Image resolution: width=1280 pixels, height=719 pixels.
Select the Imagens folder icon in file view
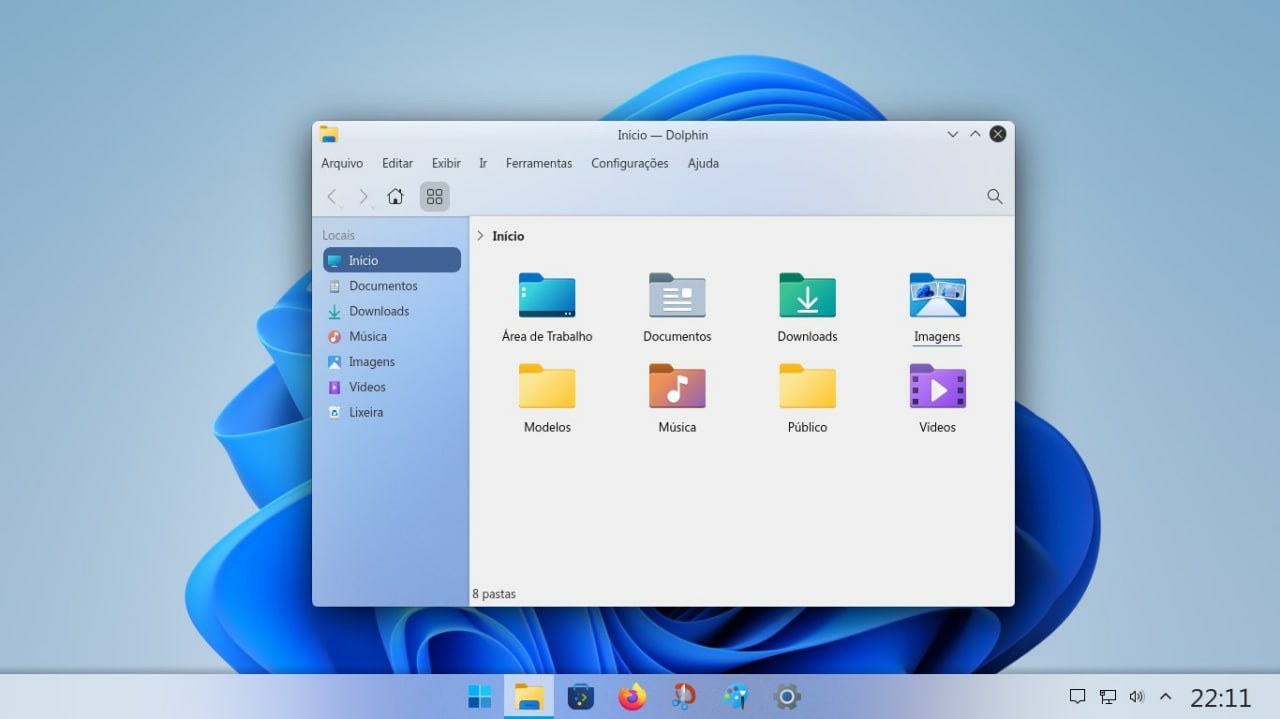point(937,295)
